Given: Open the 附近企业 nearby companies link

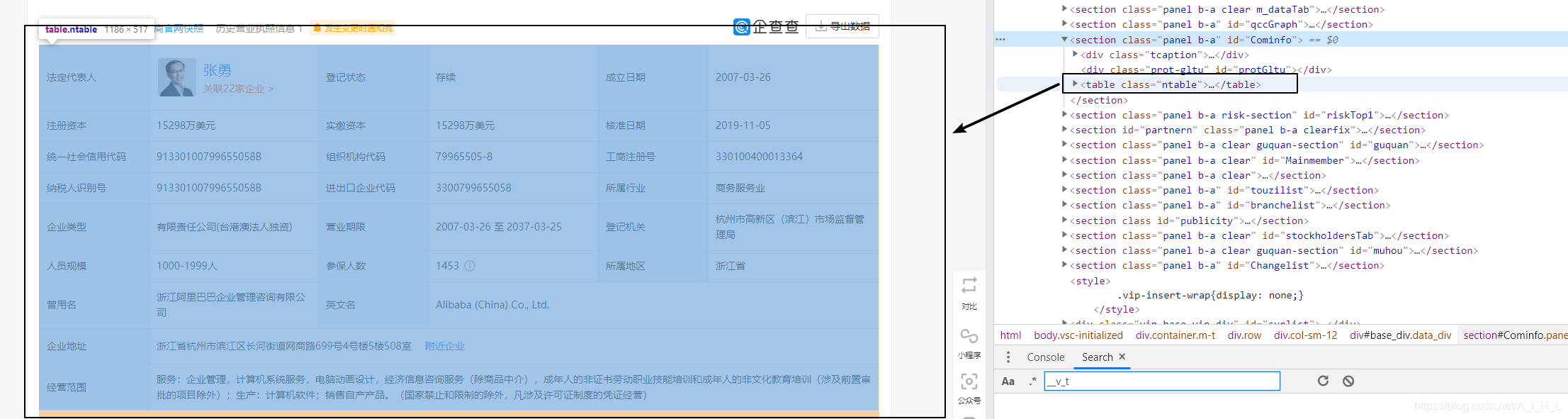Looking at the screenshot, I should coord(445,346).
